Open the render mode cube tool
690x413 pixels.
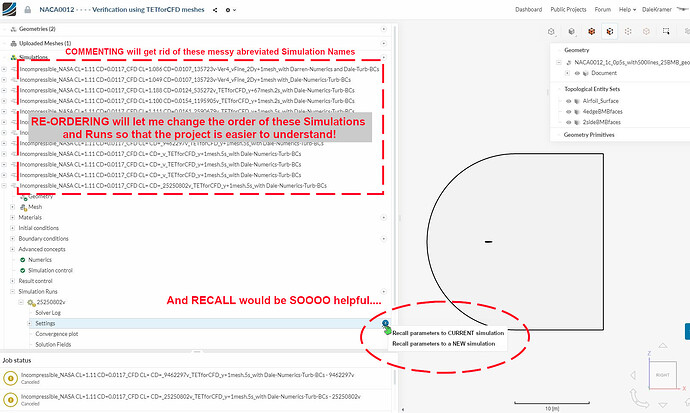[572, 31]
